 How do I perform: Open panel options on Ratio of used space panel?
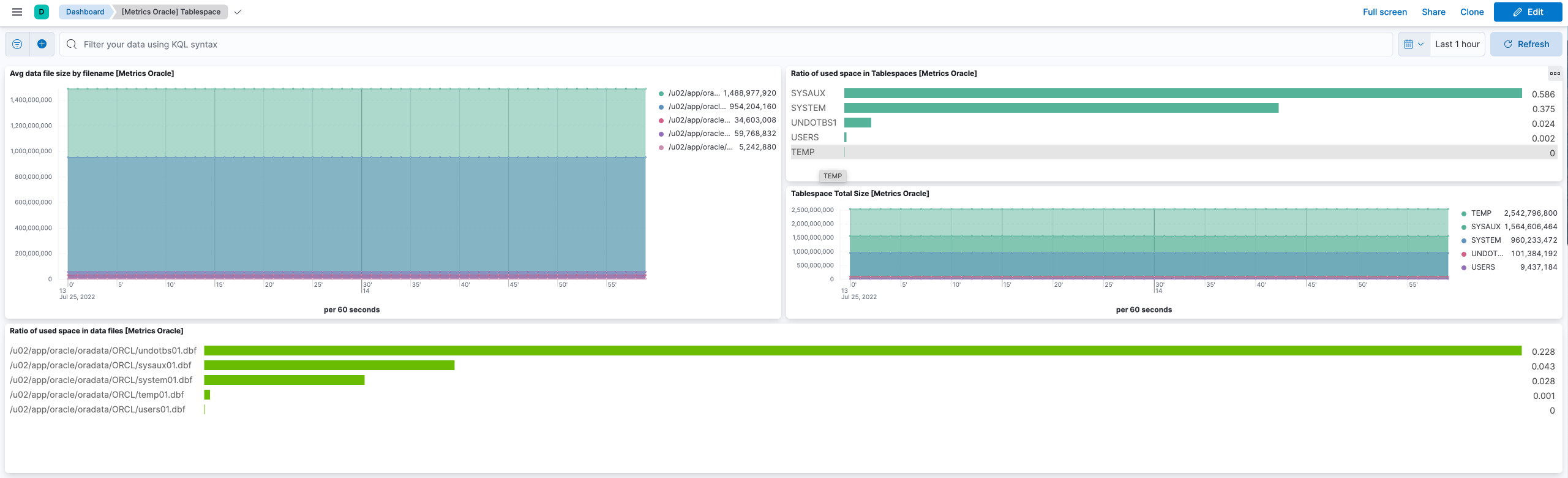[x=1555, y=74]
